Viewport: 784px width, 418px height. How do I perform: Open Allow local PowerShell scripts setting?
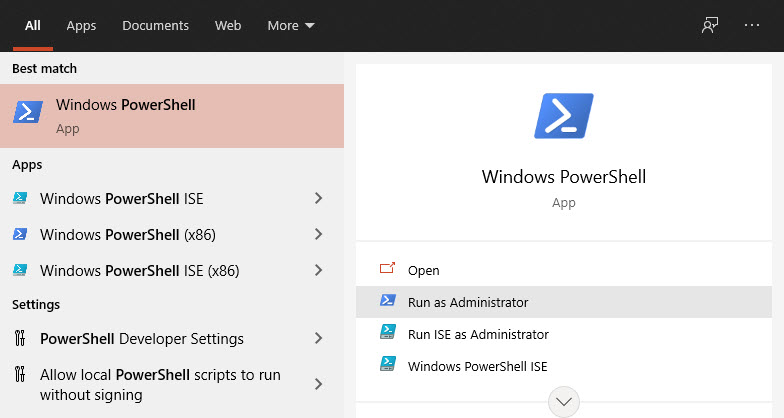click(160, 385)
